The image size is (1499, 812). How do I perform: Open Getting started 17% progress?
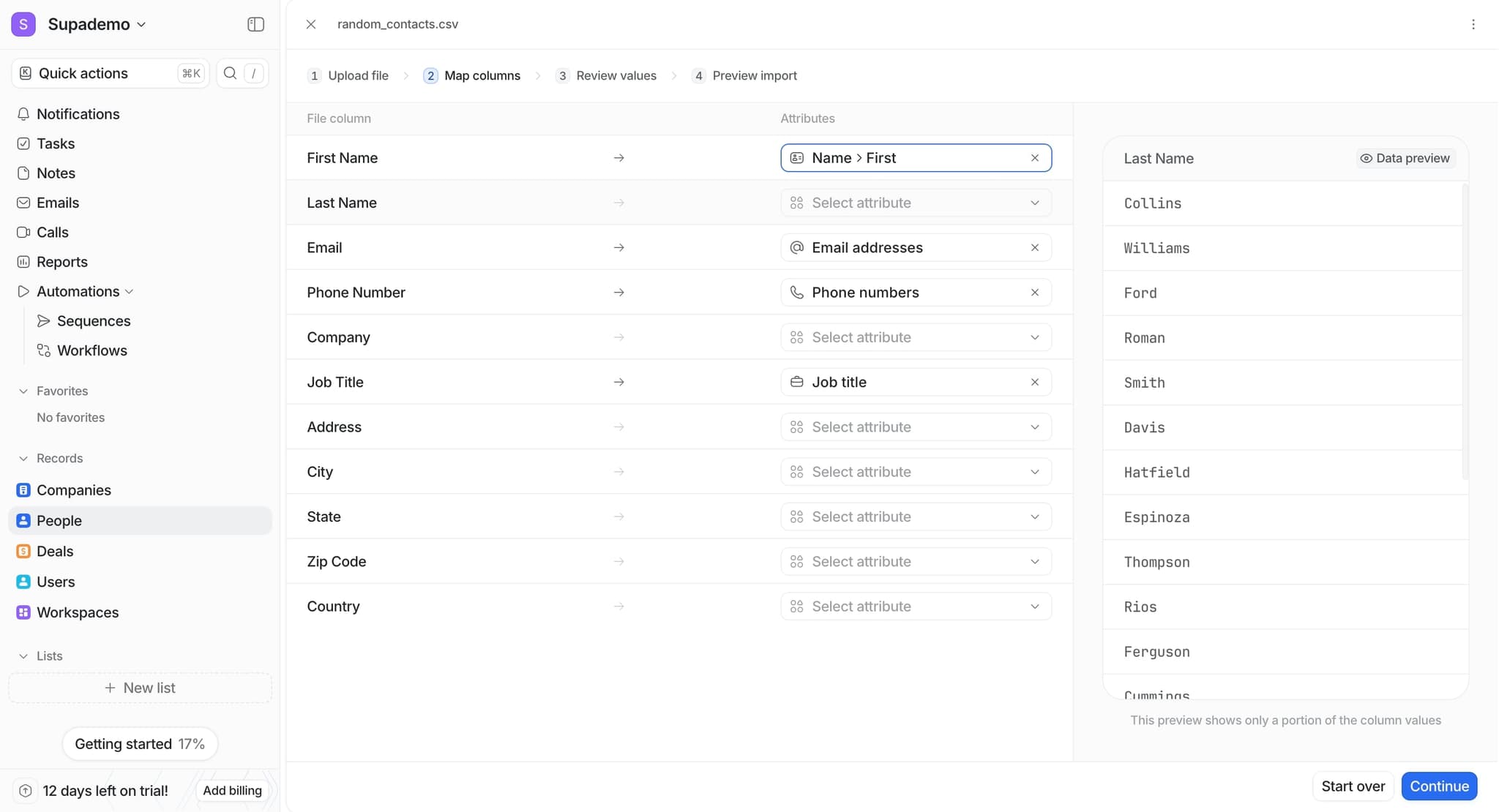click(x=140, y=744)
